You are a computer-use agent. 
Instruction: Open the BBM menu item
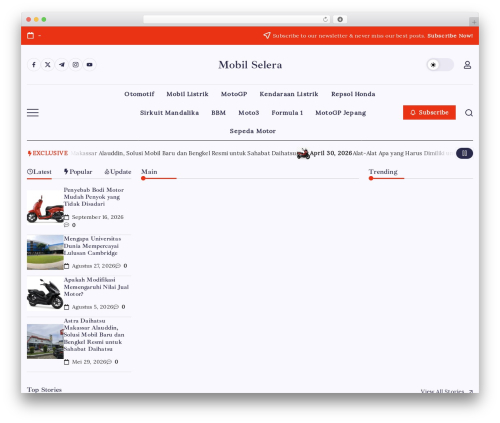(218, 113)
